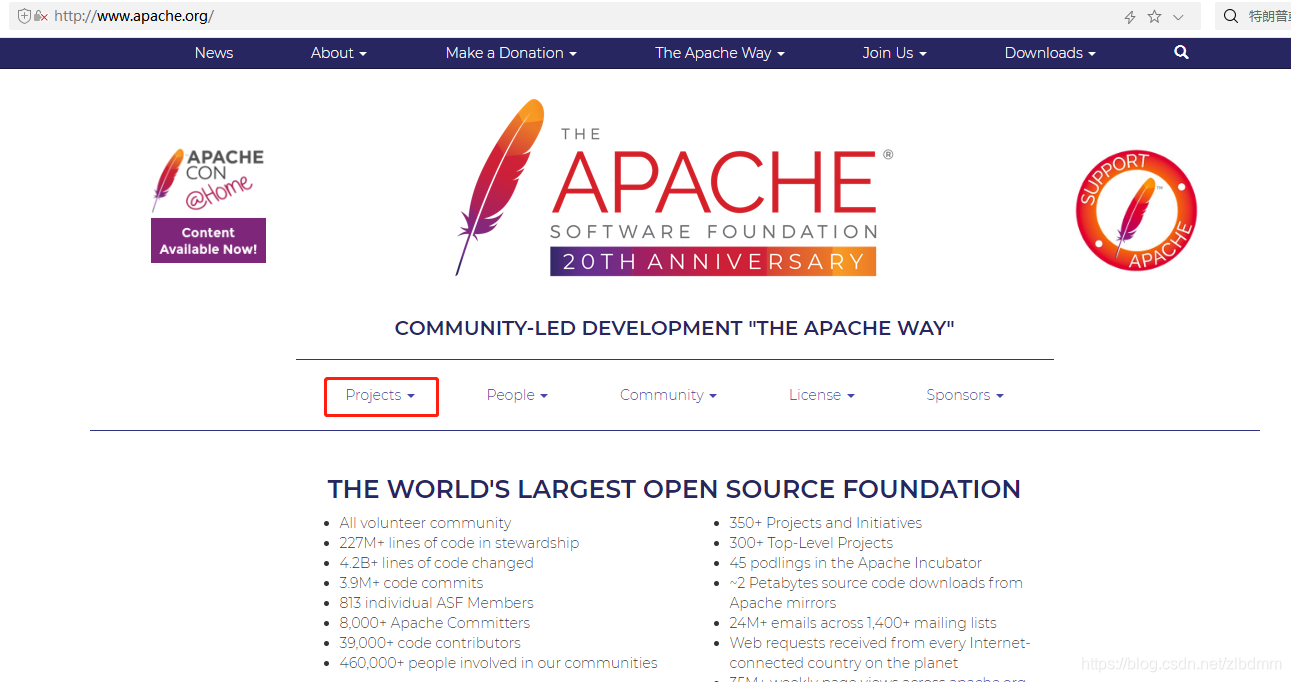This screenshot has height=682, width=1291.
Task: Expand the About menu
Action: pos(339,53)
